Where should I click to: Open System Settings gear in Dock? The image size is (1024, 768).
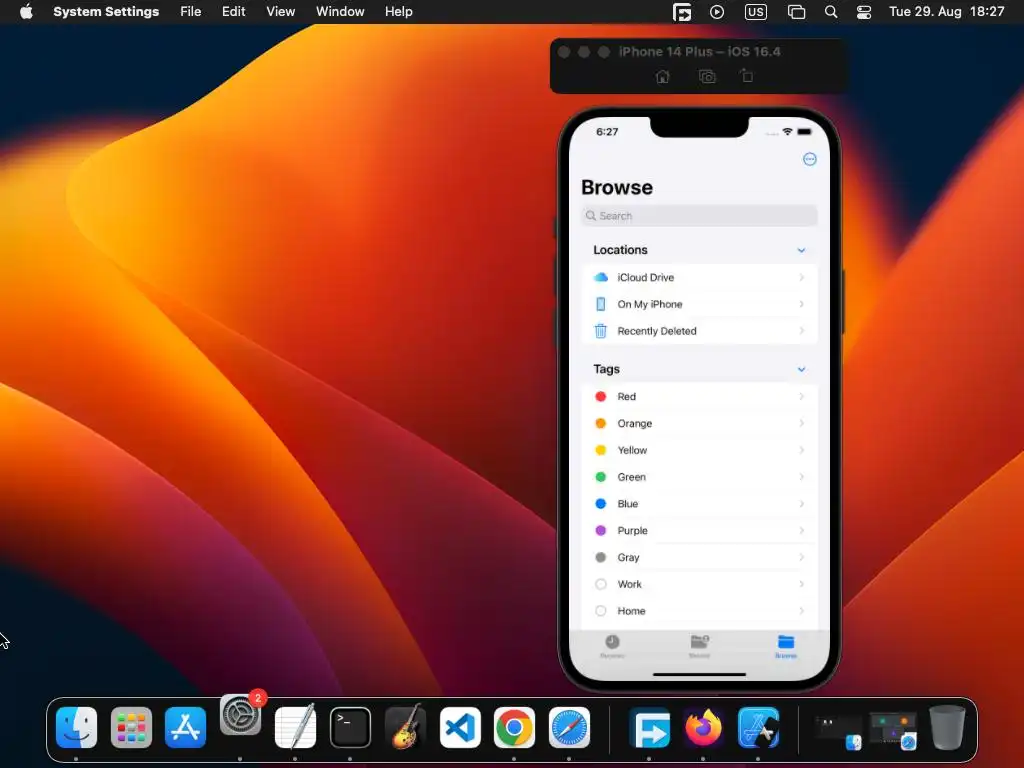pos(240,716)
